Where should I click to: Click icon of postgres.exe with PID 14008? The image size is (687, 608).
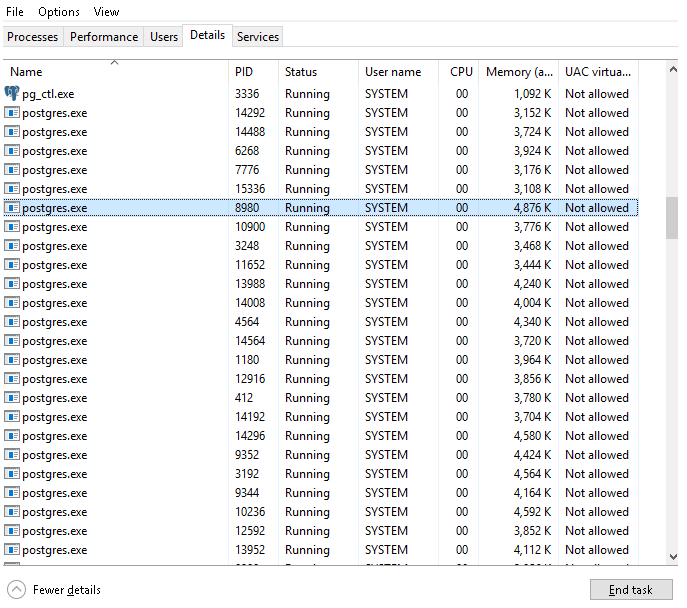[x=12, y=303]
